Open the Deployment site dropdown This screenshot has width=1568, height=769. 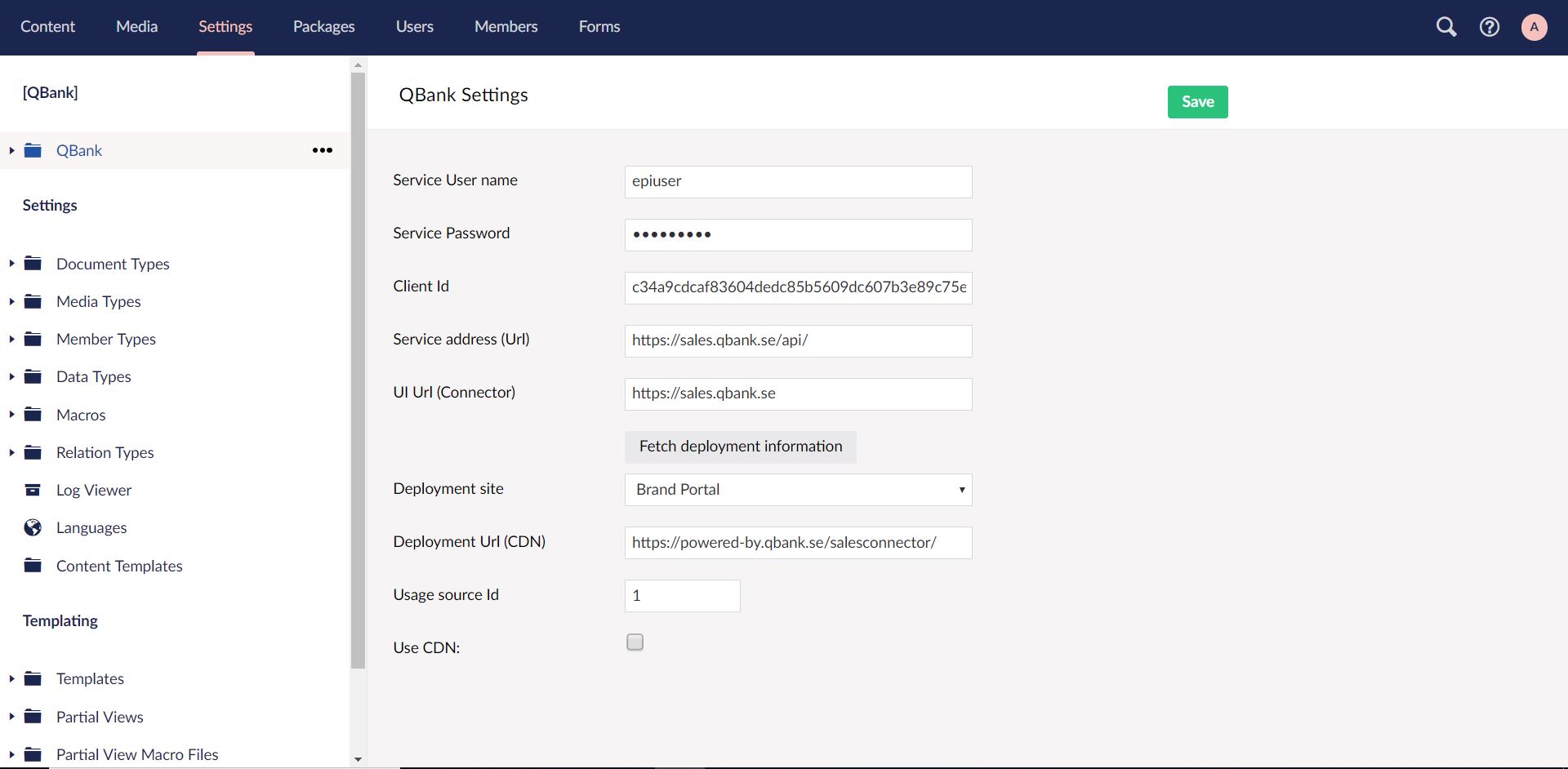798,490
